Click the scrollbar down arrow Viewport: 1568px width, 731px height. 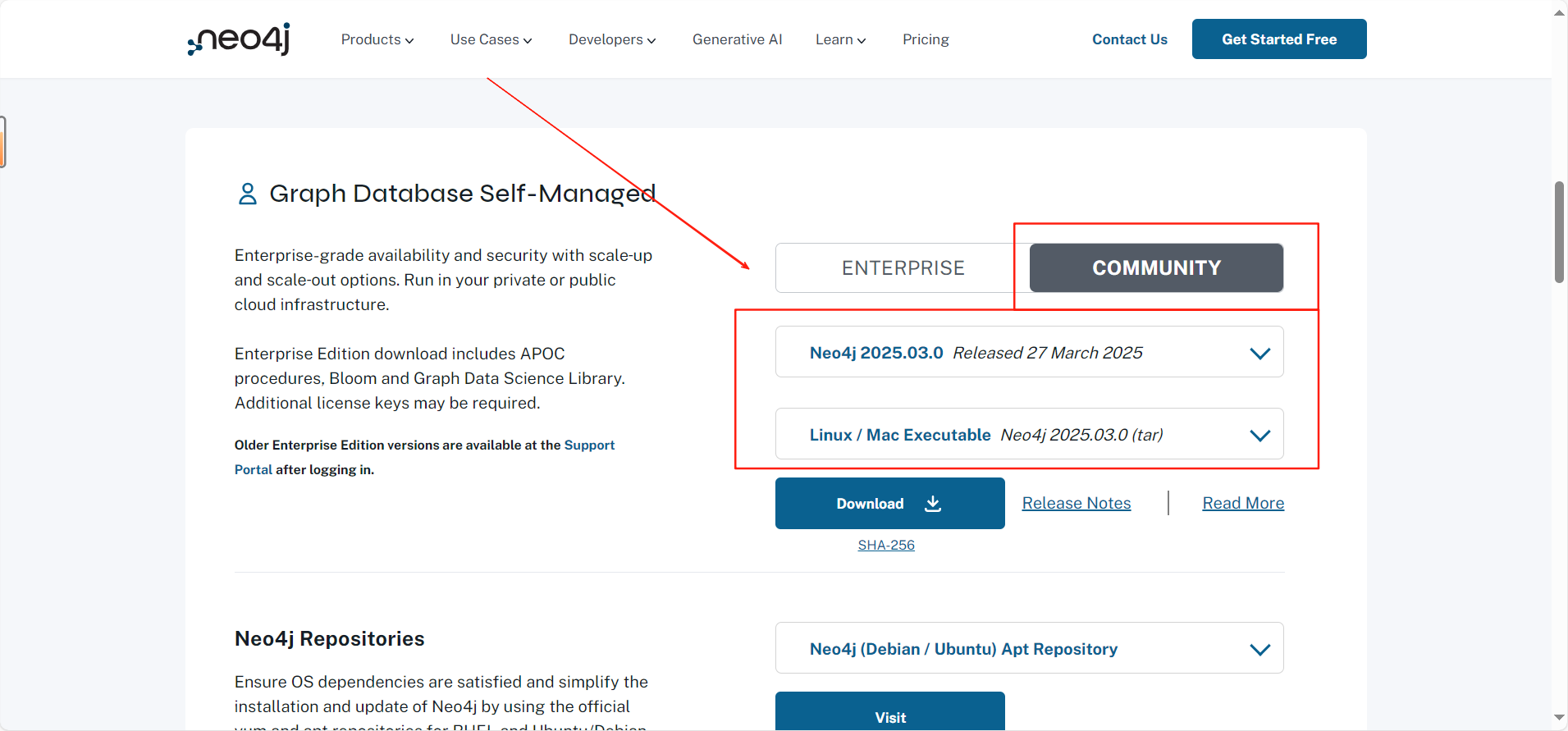(x=1559, y=718)
